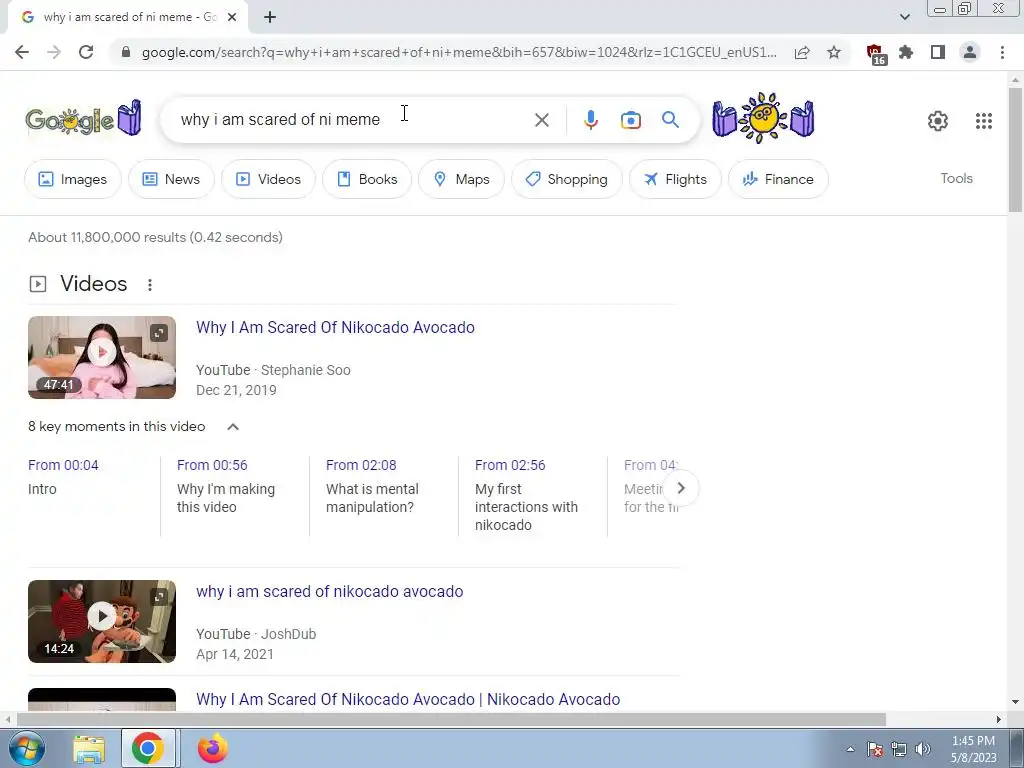The image size is (1024, 768).
Task: Click the Google doodle logo
Action: (83, 119)
